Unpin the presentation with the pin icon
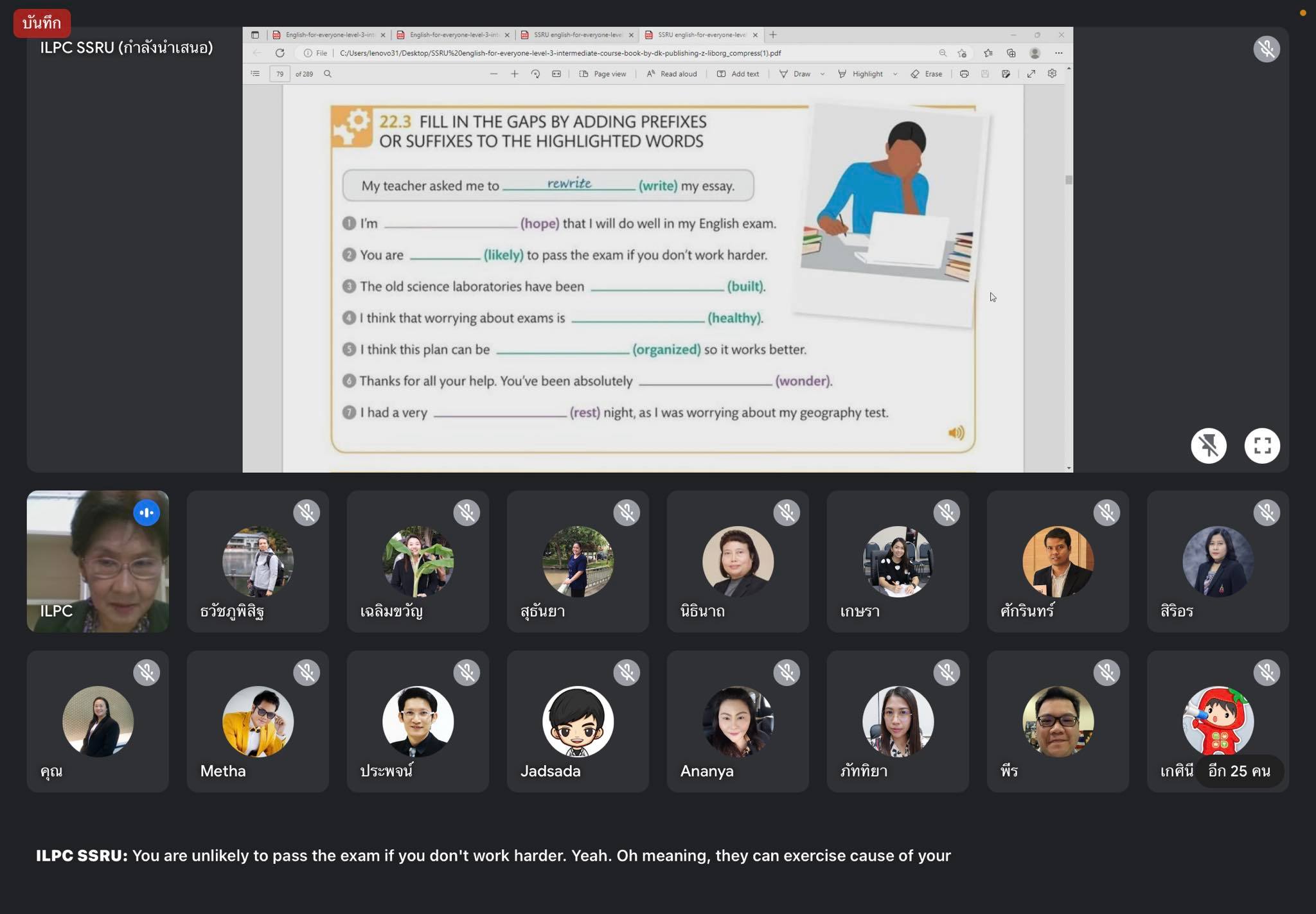1316x914 pixels. [x=1208, y=446]
